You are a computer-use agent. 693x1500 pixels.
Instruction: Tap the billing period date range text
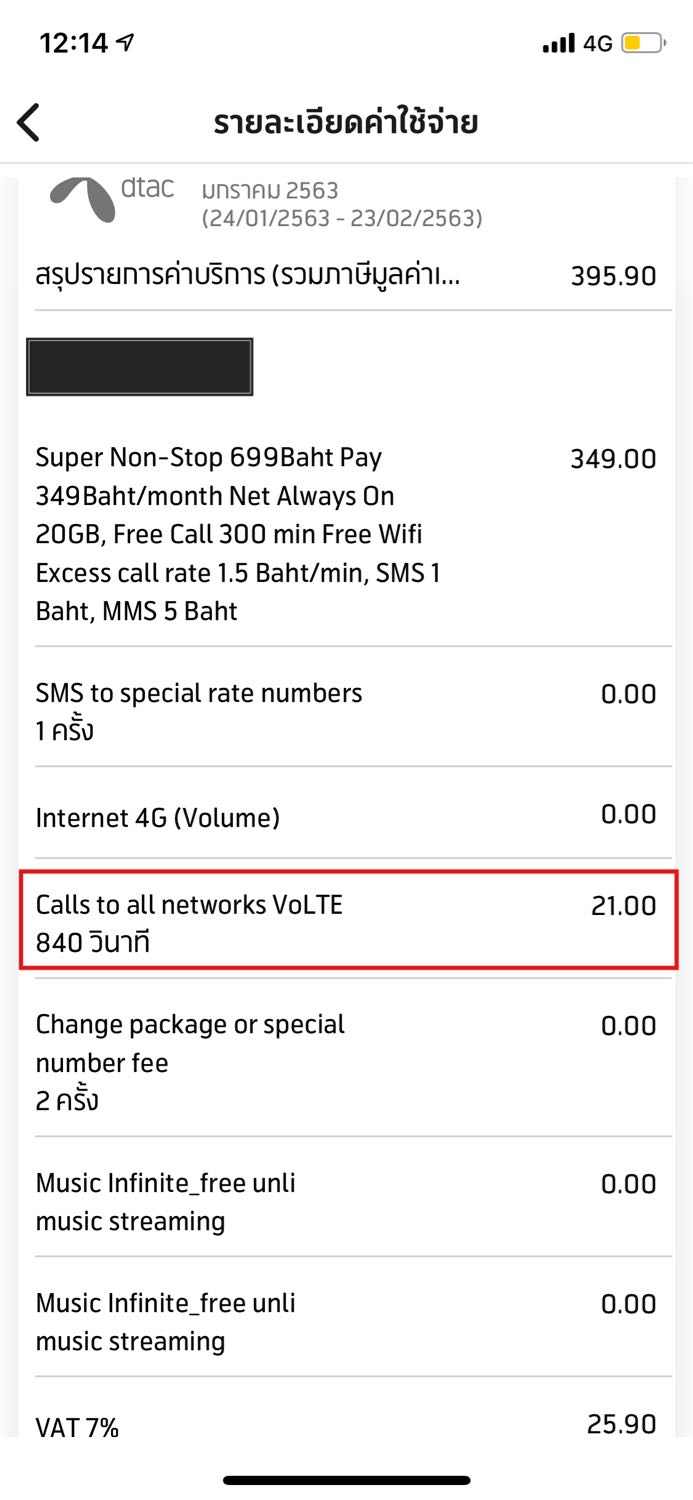tap(342, 217)
